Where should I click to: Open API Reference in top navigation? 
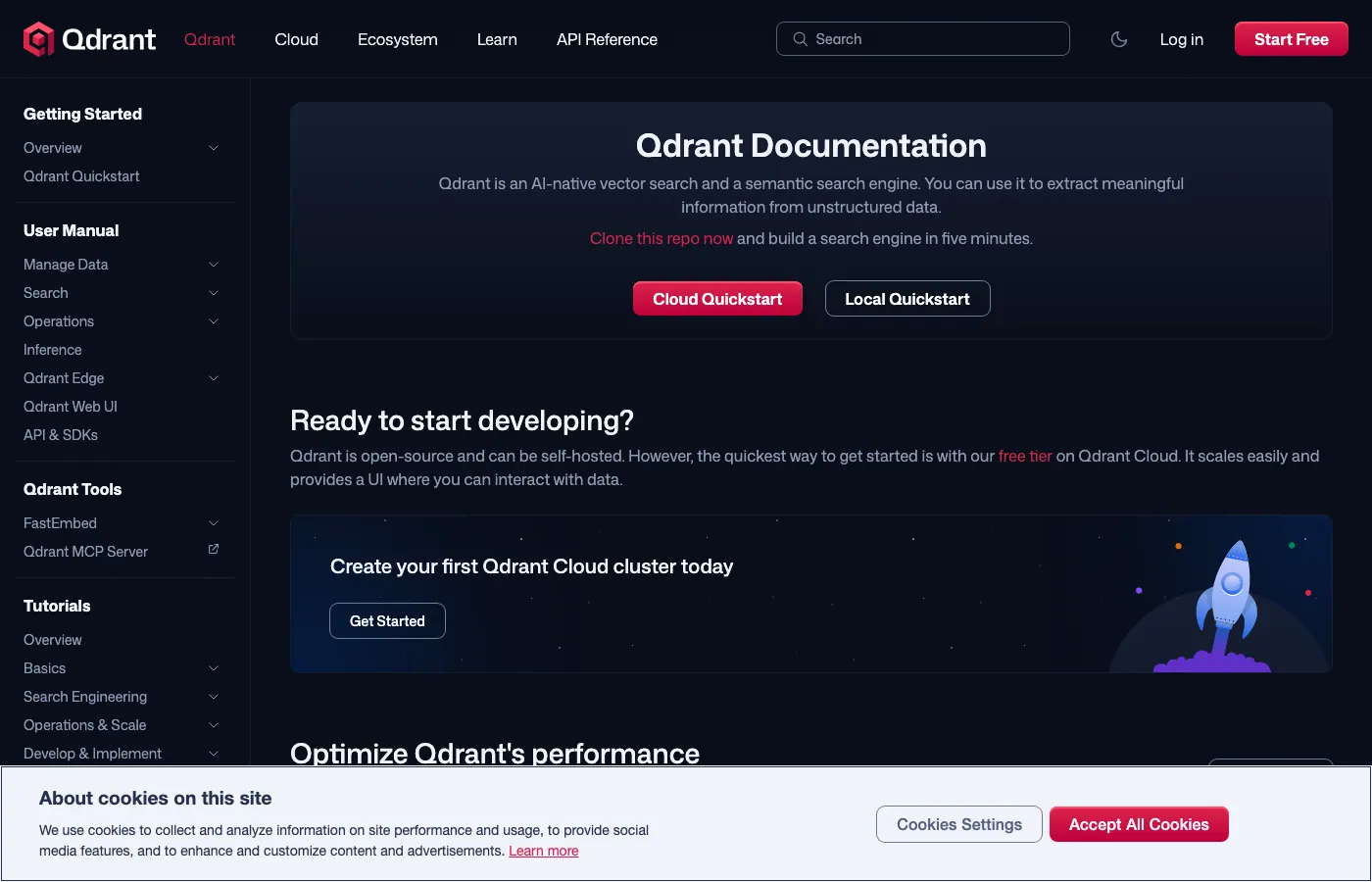click(x=607, y=39)
